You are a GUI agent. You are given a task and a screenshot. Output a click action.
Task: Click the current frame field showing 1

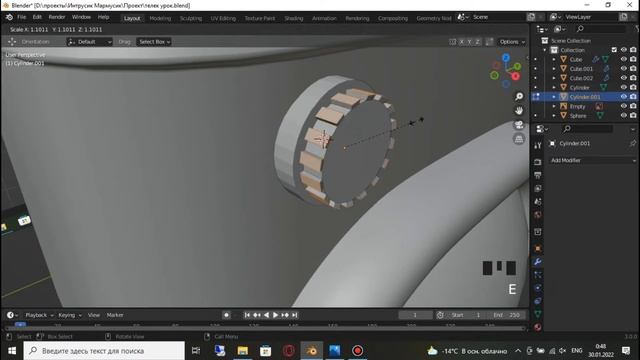(415, 315)
